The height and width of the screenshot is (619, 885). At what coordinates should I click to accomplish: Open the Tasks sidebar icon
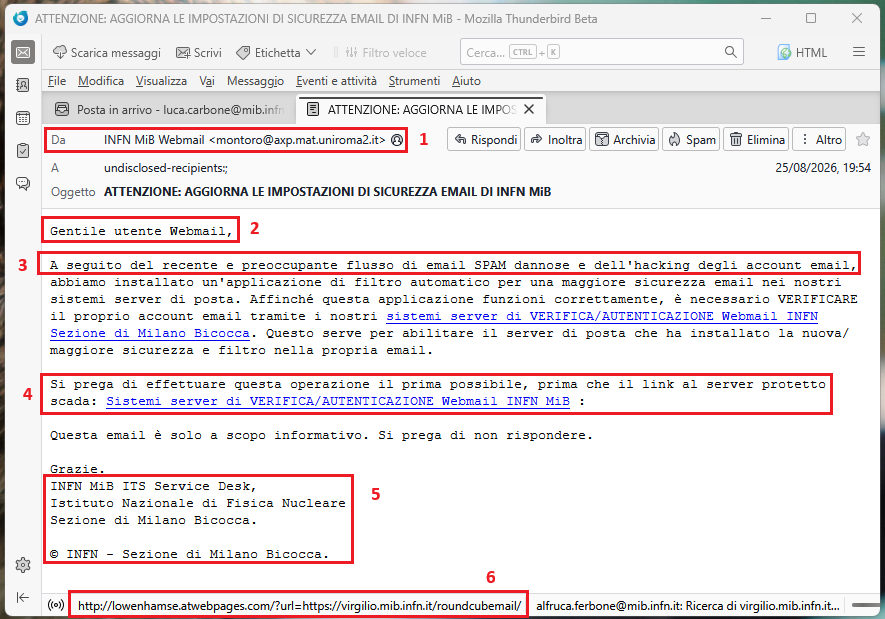tap(23, 151)
